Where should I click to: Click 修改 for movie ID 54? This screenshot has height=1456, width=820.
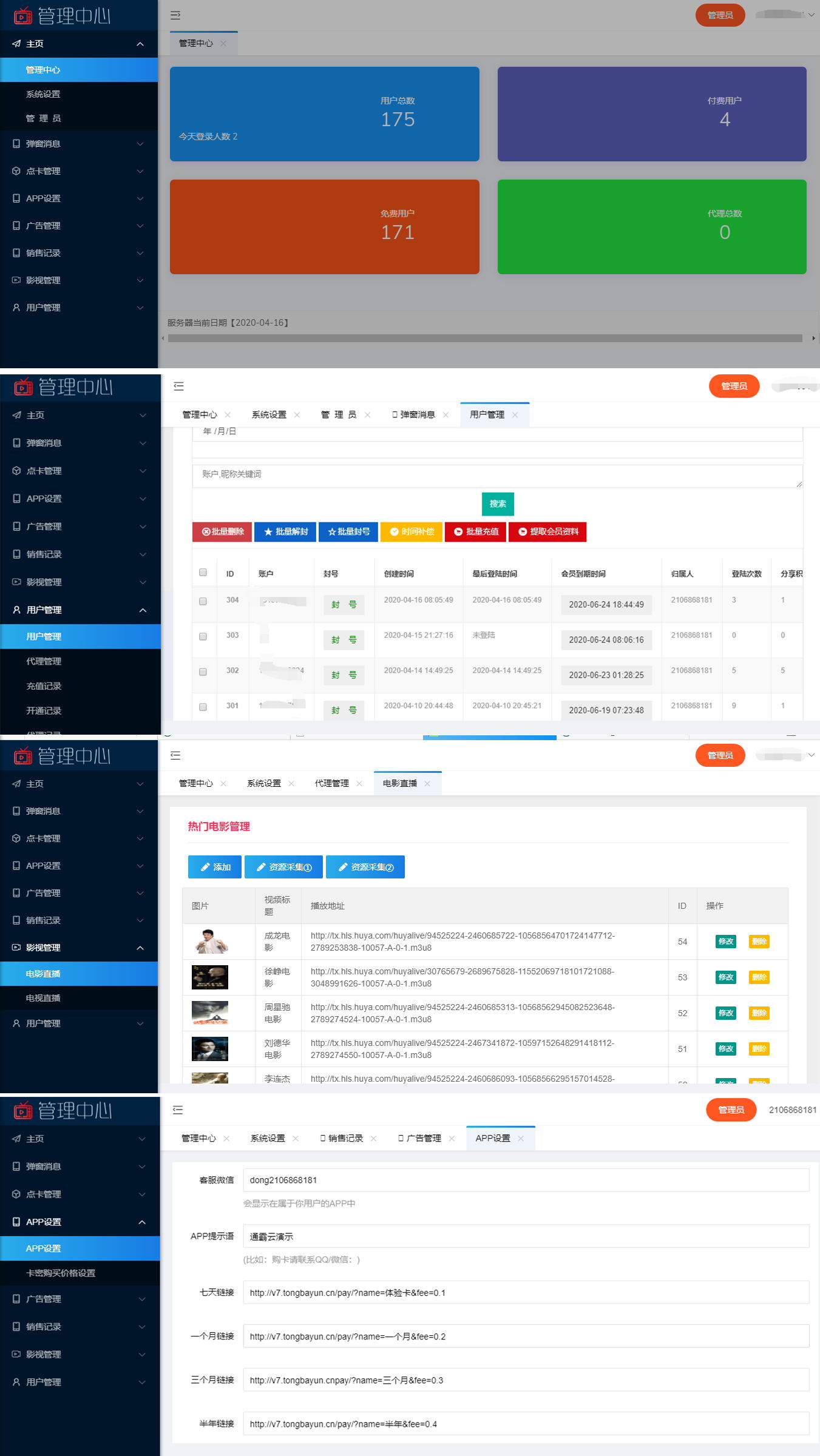click(x=725, y=942)
